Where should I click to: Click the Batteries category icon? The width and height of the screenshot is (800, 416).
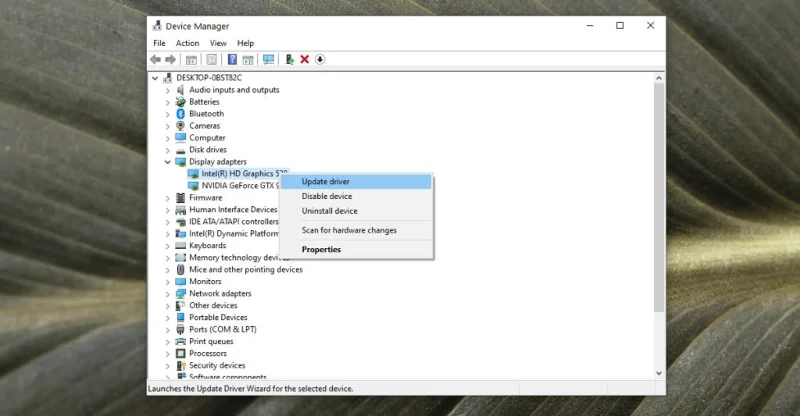pos(181,102)
